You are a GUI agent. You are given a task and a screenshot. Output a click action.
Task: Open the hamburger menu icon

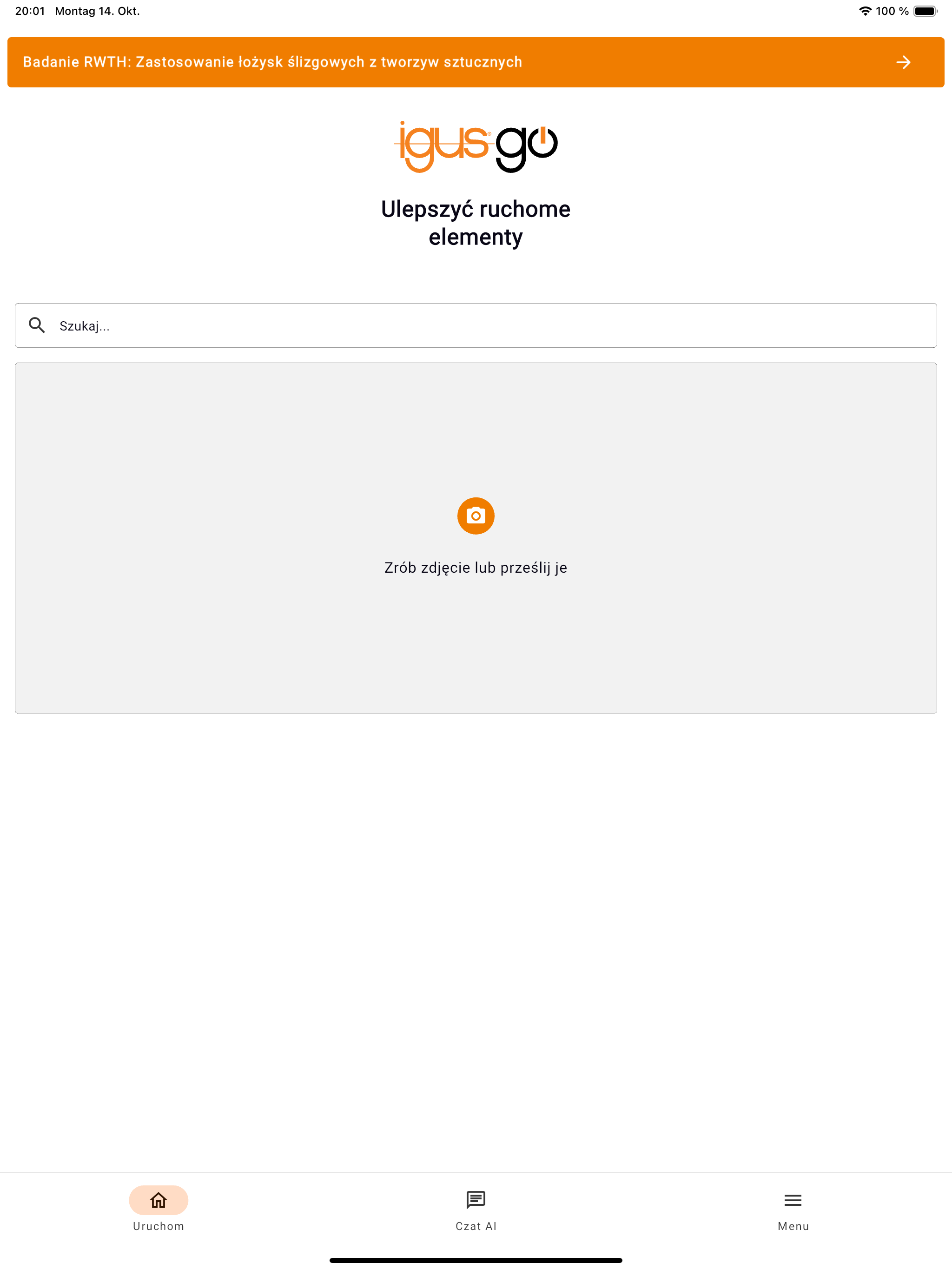point(793,1200)
